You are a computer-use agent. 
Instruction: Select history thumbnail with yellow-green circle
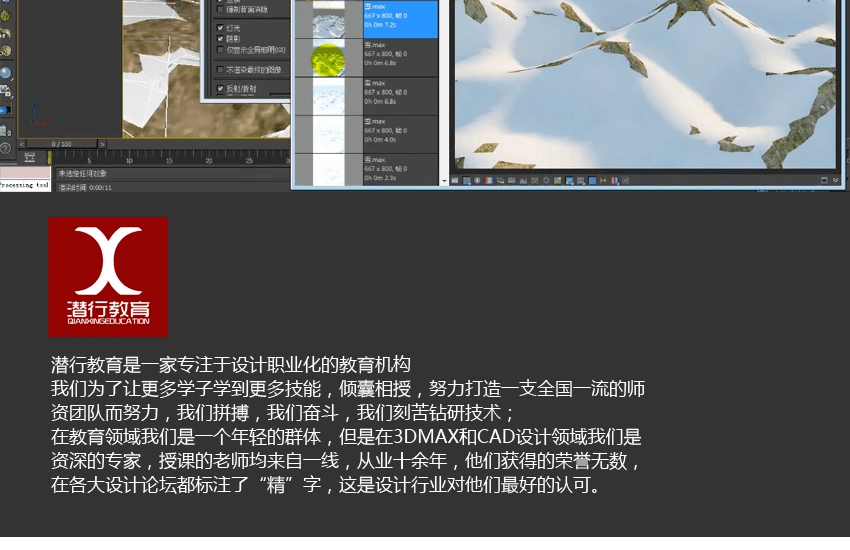point(328,59)
